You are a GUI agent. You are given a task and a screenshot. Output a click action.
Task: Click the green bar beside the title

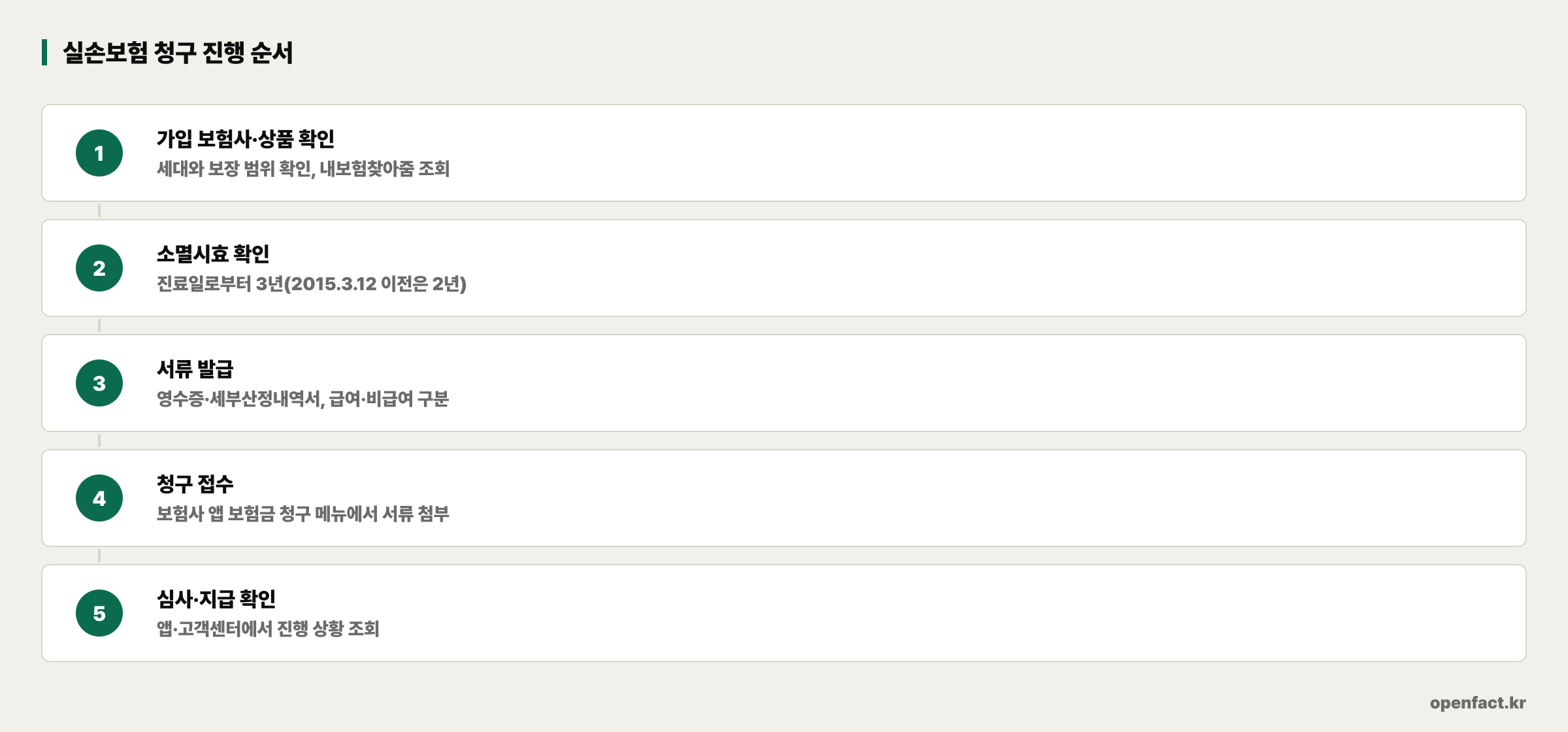pos(44,52)
